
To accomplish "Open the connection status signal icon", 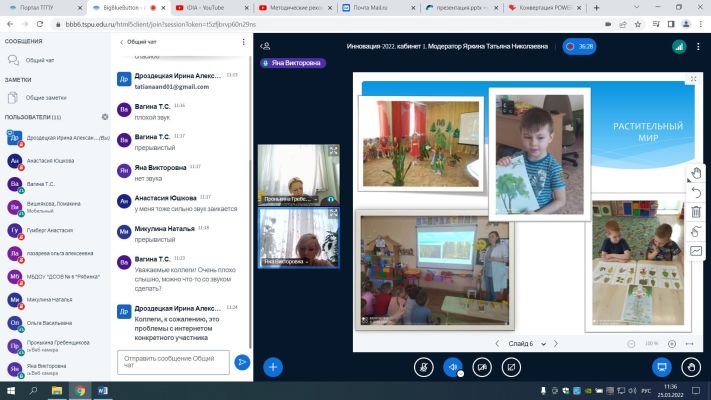I will point(679,46).
